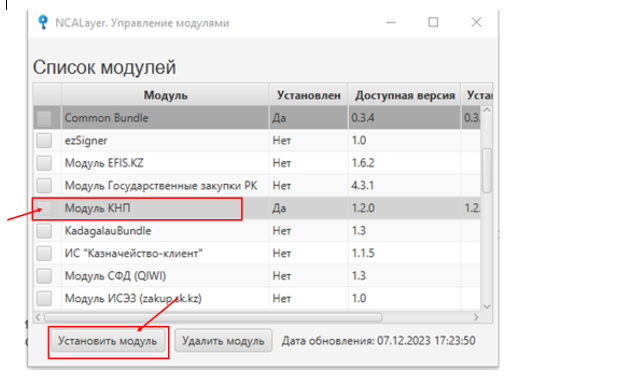Select the Common Bundle row name
This screenshot has width=621, height=378.
[x=107, y=118]
